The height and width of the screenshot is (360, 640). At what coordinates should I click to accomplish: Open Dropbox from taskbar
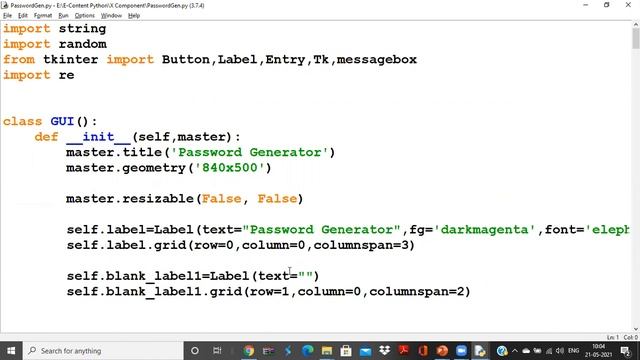click(x=384, y=351)
